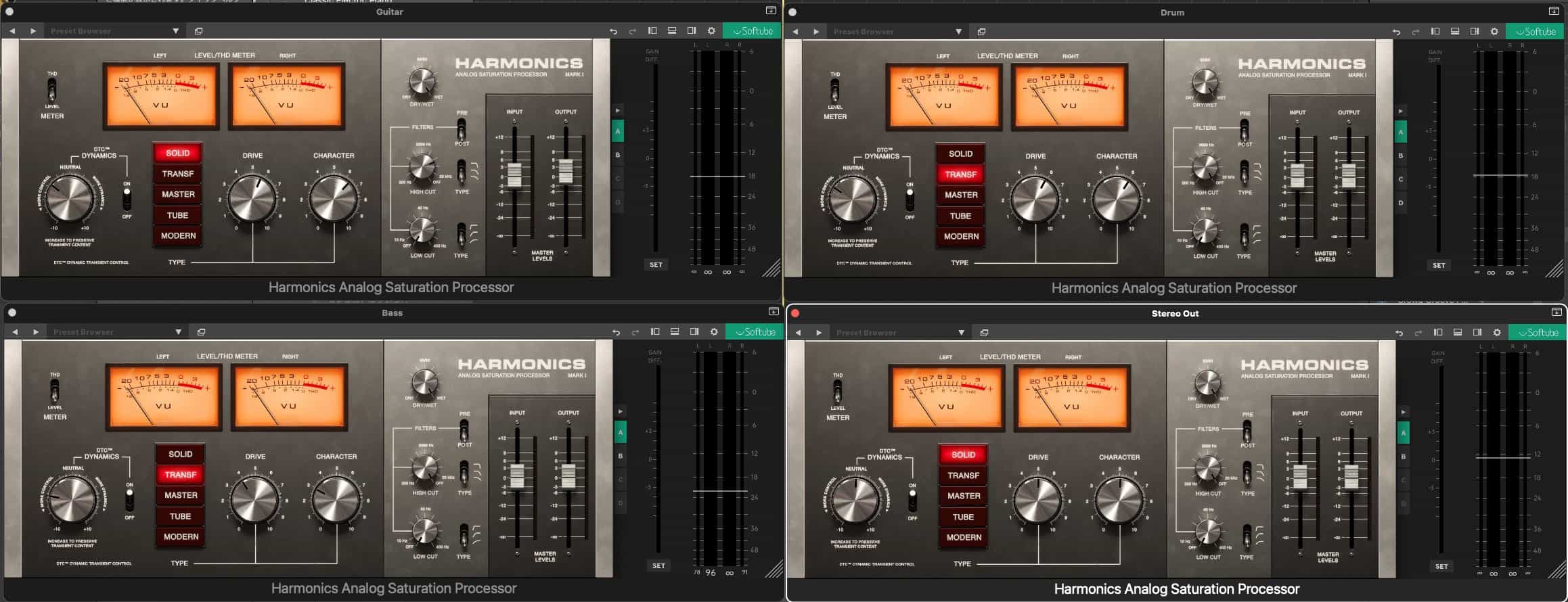Toggle bottom panel in Bass toolbar
1568x602 pixels.
675,332
